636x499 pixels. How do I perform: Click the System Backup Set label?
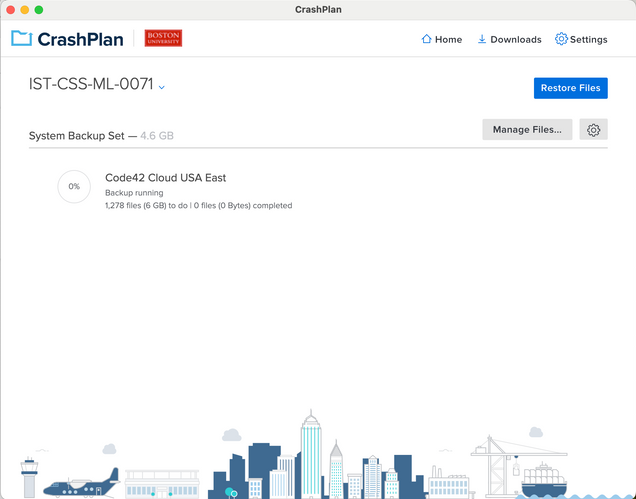click(x=76, y=136)
